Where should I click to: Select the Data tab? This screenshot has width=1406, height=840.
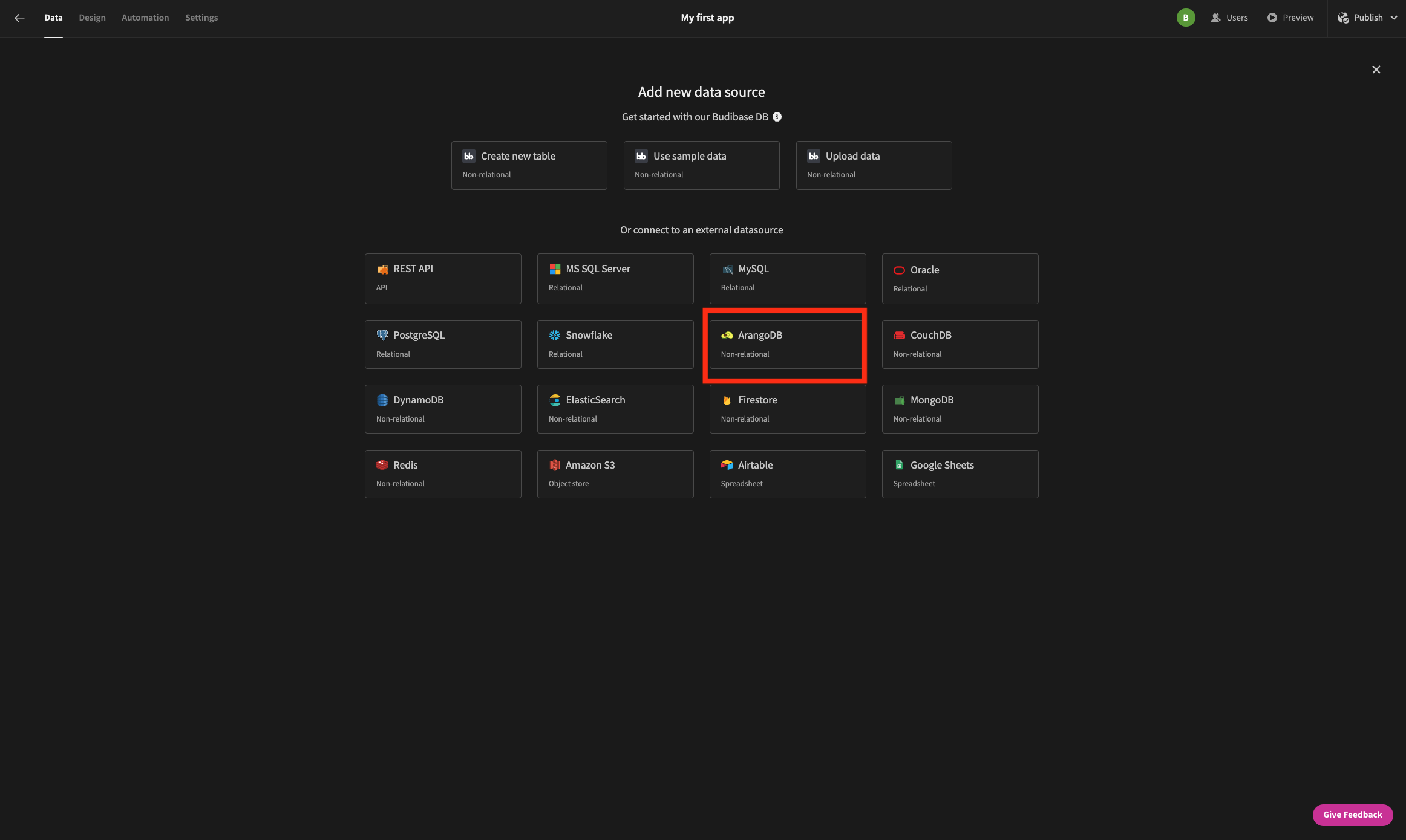click(53, 18)
